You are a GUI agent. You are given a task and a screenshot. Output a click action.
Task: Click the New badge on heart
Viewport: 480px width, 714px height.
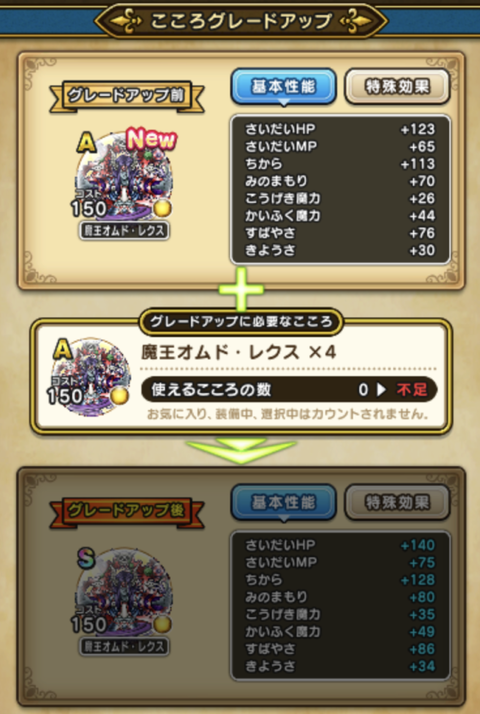[x=151, y=139]
